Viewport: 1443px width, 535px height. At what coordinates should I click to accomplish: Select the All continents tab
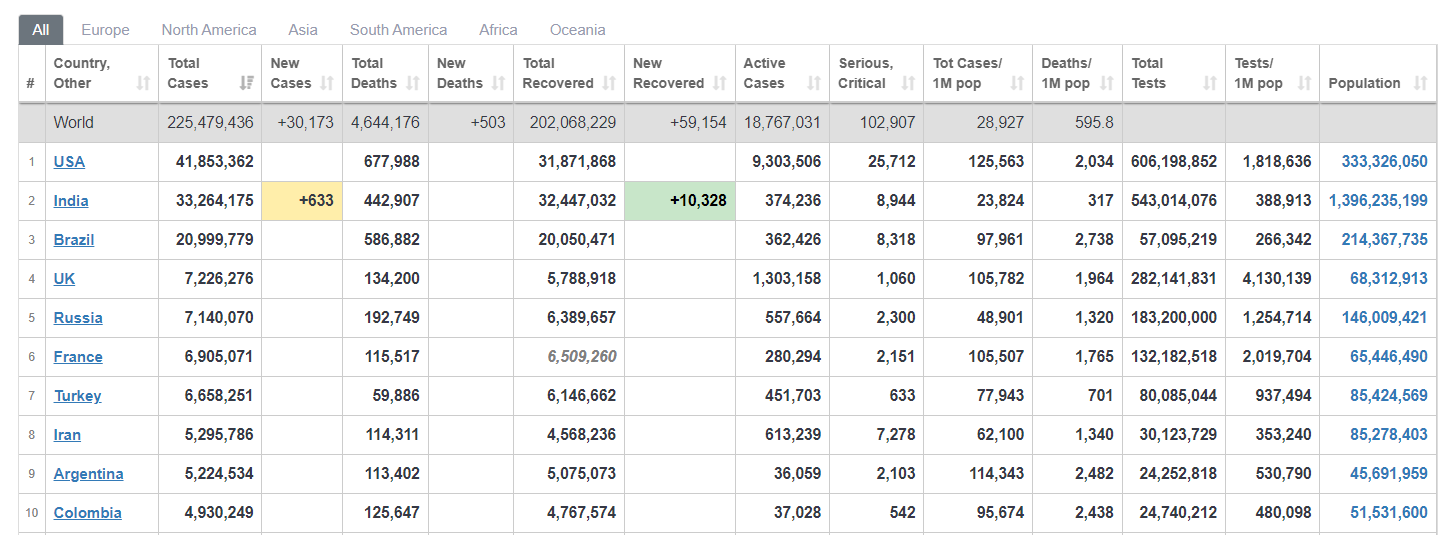pyautogui.click(x=40, y=30)
